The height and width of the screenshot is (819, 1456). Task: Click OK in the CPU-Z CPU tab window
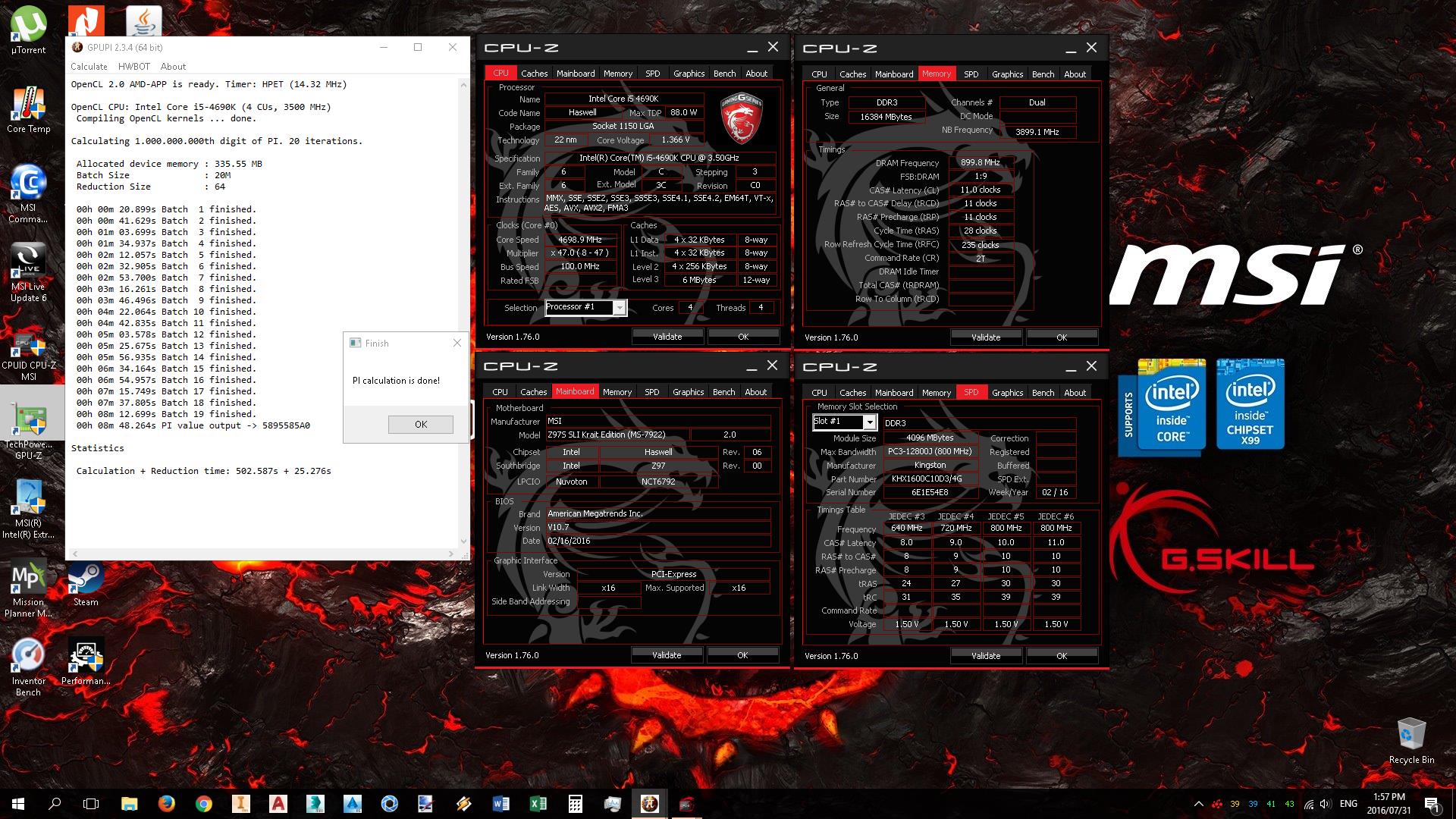click(743, 337)
